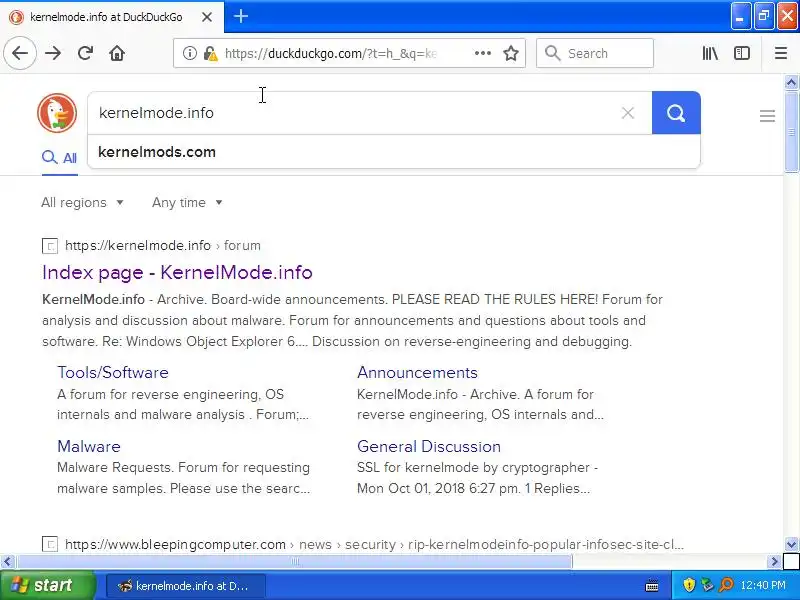Click the bleepingcomputer.com result URL
This screenshot has width=800, height=600.
(x=374, y=544)
